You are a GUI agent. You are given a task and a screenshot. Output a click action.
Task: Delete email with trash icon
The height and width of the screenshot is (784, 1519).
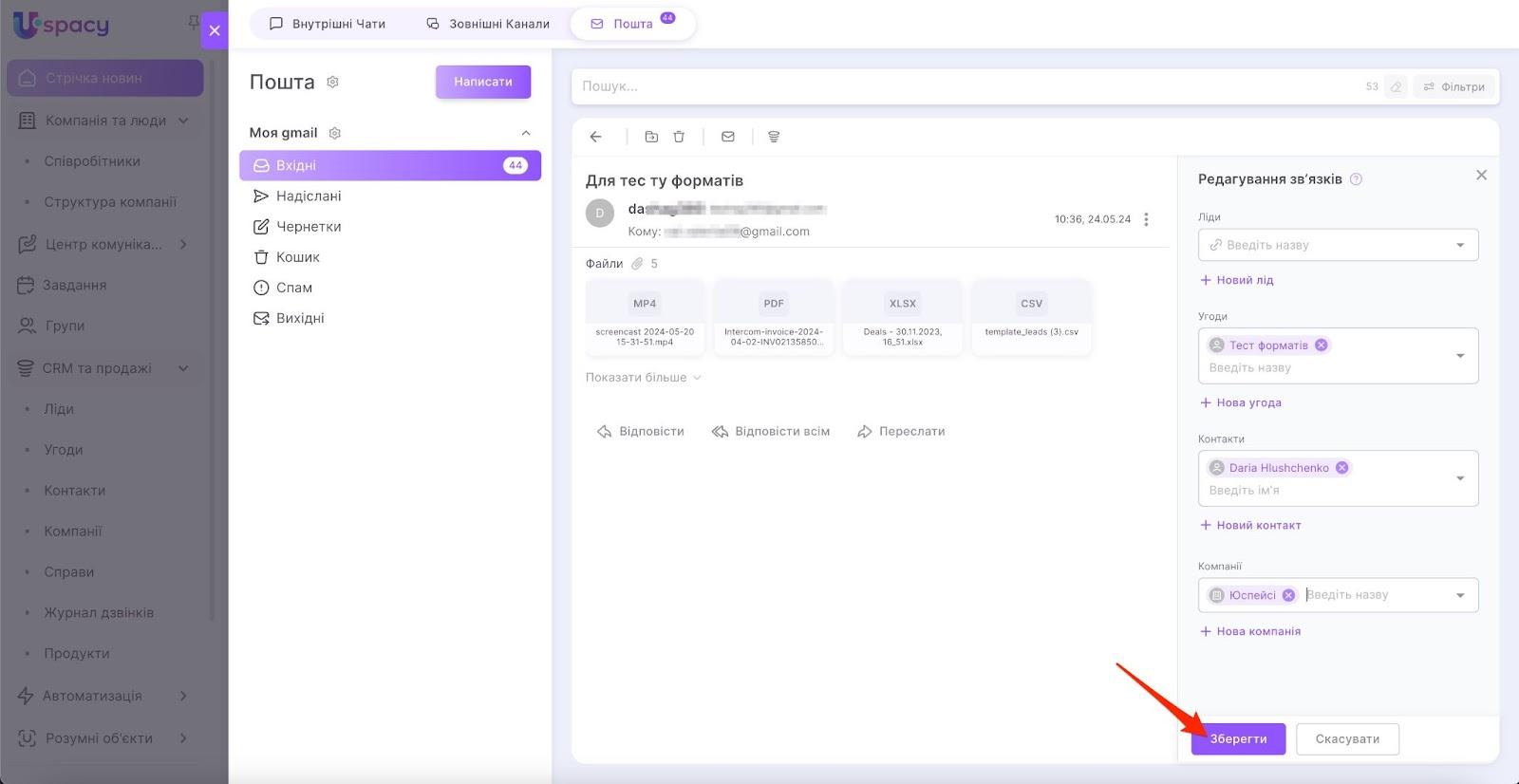[x=679, y=137]
